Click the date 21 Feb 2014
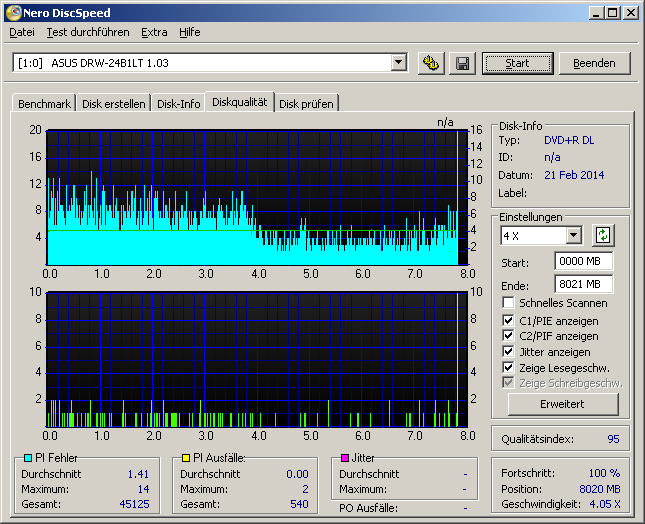The image size is (645, 524). point(574,175)
